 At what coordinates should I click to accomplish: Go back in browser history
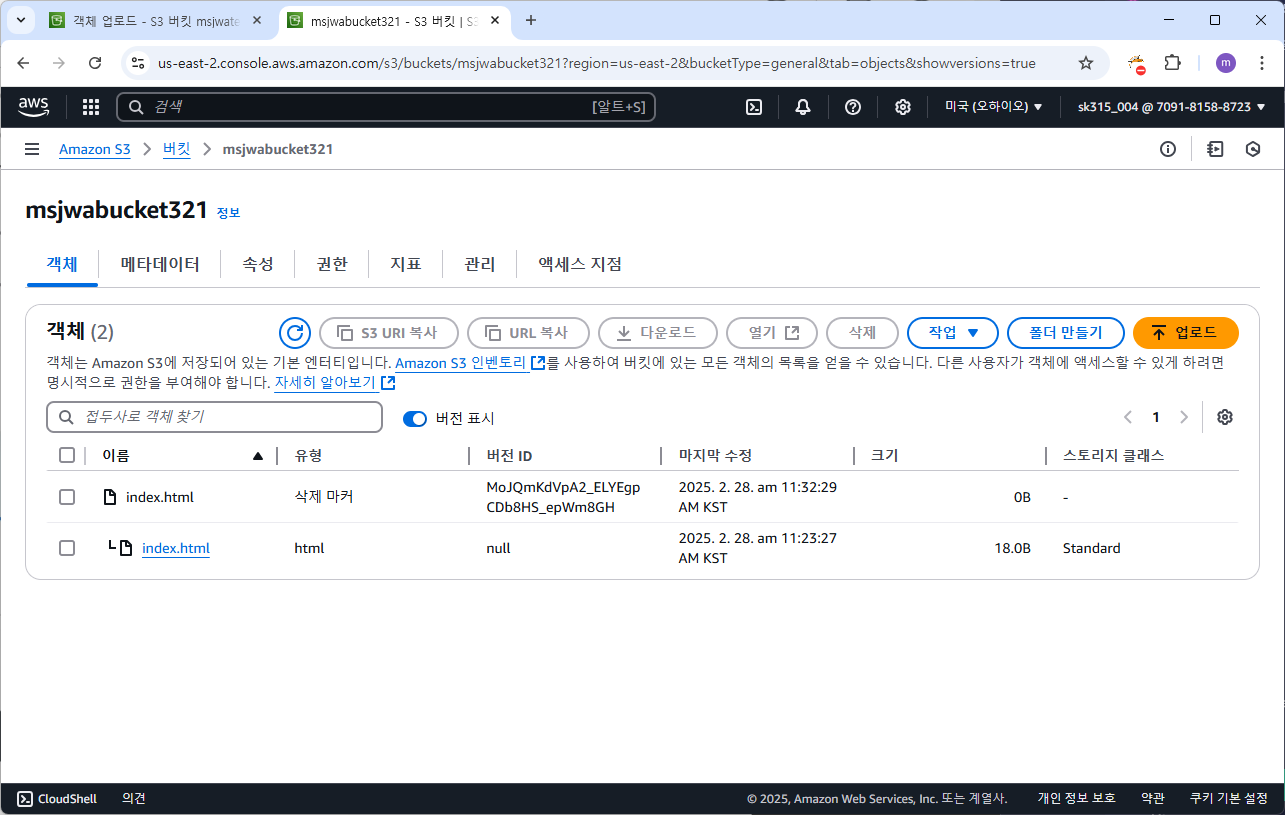click(x=24, y=63)
